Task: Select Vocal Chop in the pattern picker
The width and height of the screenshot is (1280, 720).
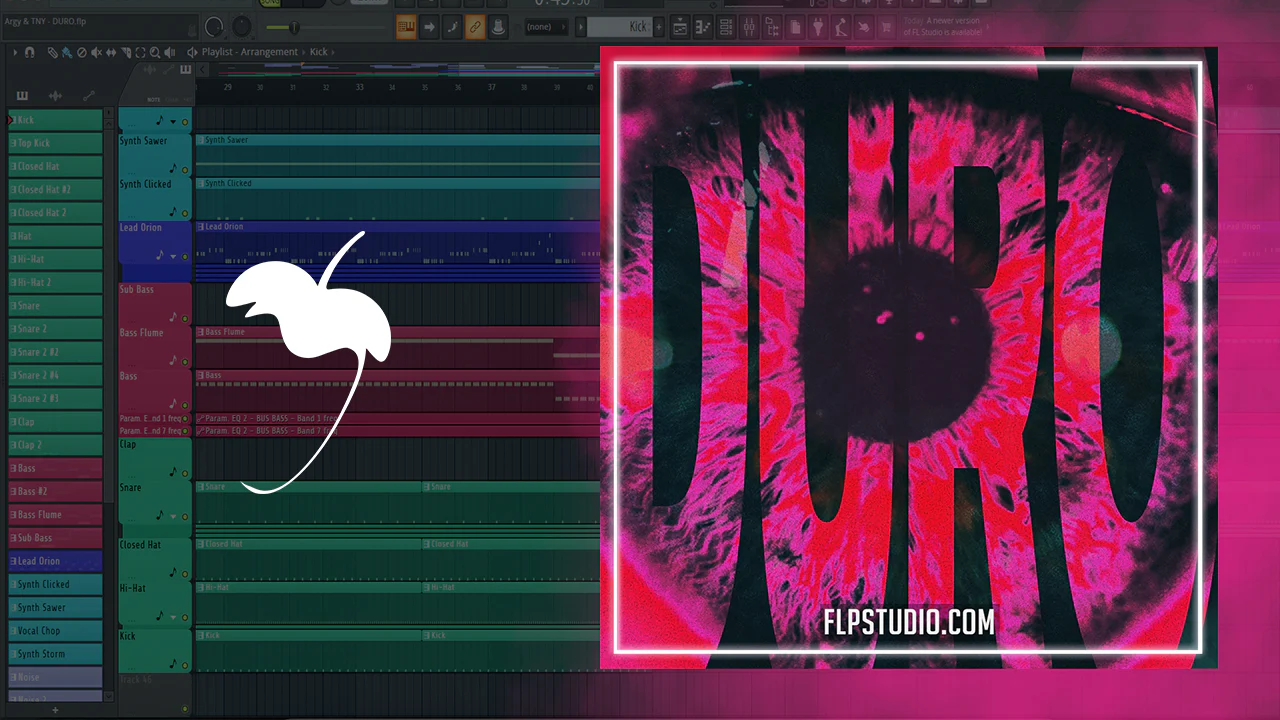Action: (x=55, y=631)
